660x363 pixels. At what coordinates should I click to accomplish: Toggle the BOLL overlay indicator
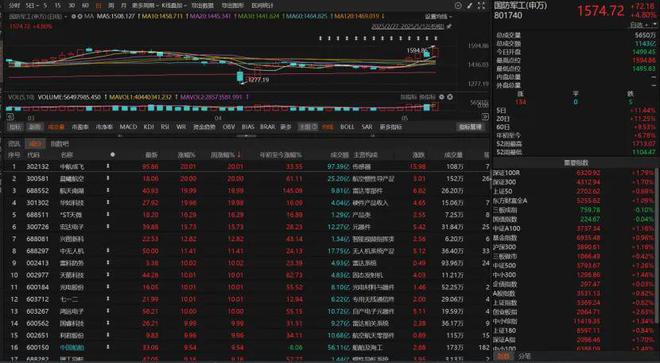(x=347, y=127)
